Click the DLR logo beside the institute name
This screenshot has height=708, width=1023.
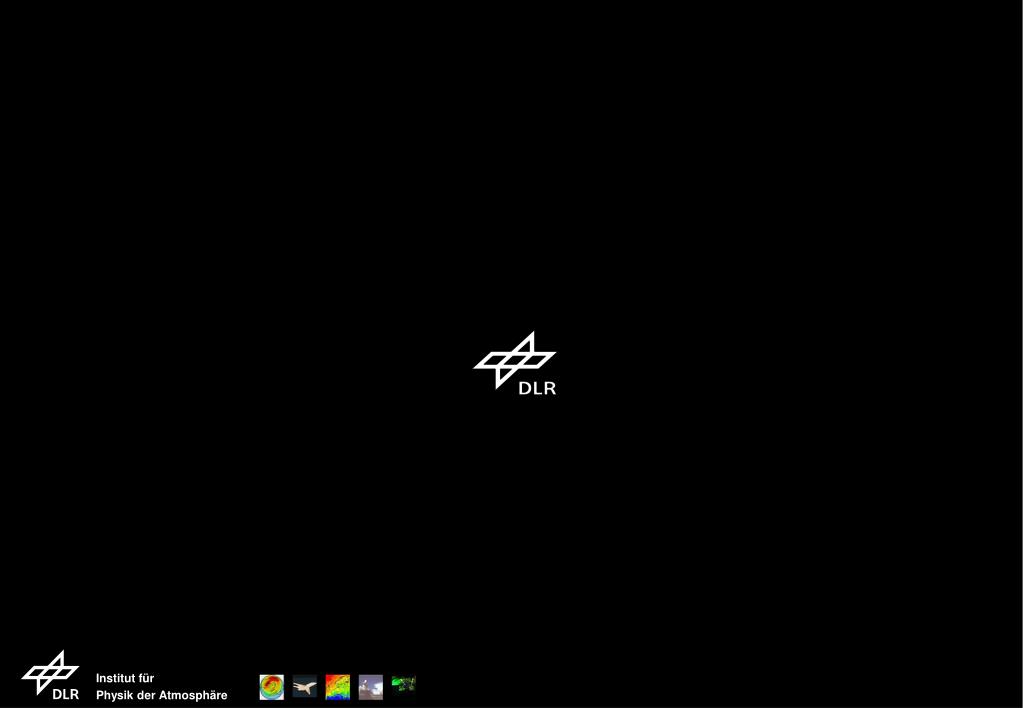coord(51,675)
